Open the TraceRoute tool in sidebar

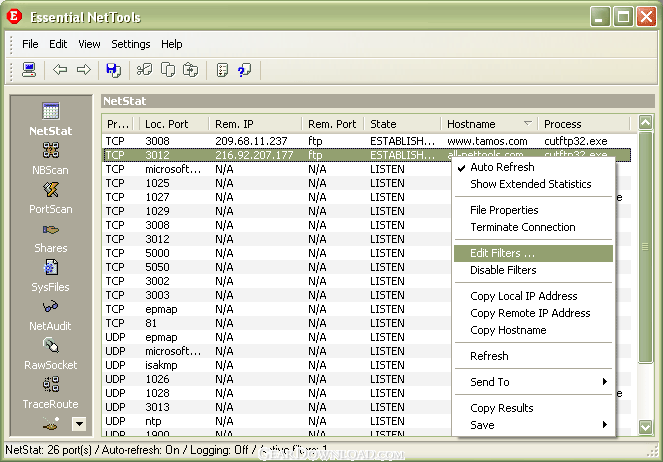(x=51, y=393)
